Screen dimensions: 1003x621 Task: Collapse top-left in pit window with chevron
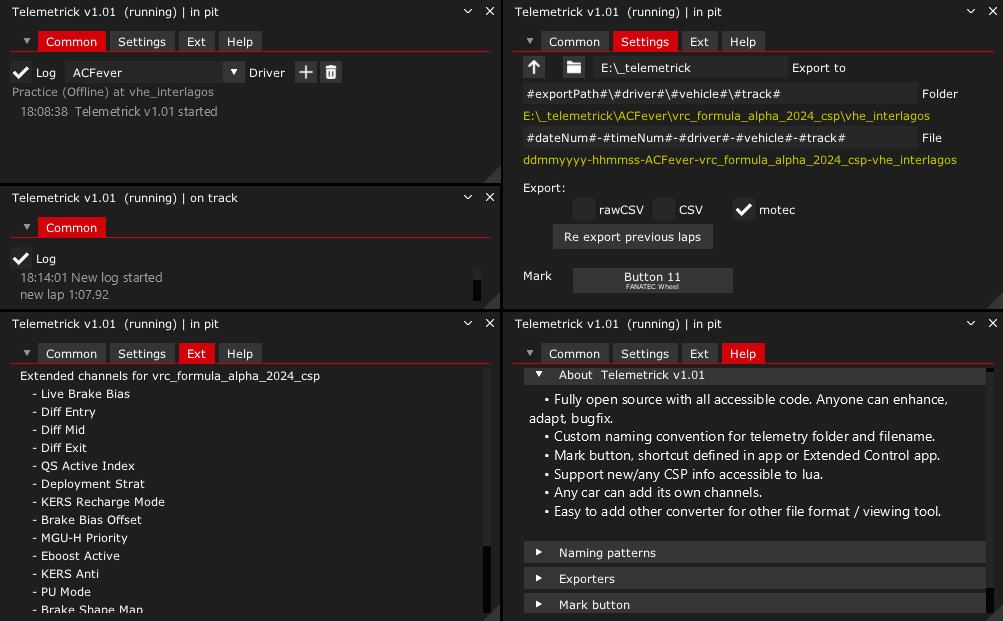pos(468,12)
